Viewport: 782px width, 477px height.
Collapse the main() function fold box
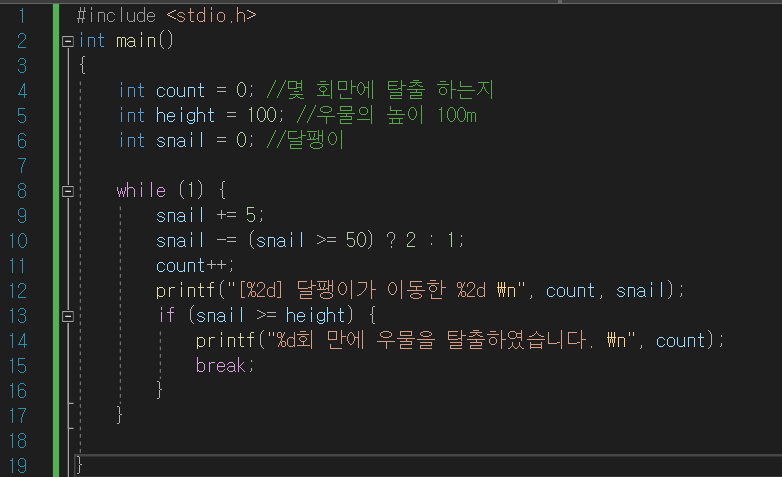tap(68, 41)
